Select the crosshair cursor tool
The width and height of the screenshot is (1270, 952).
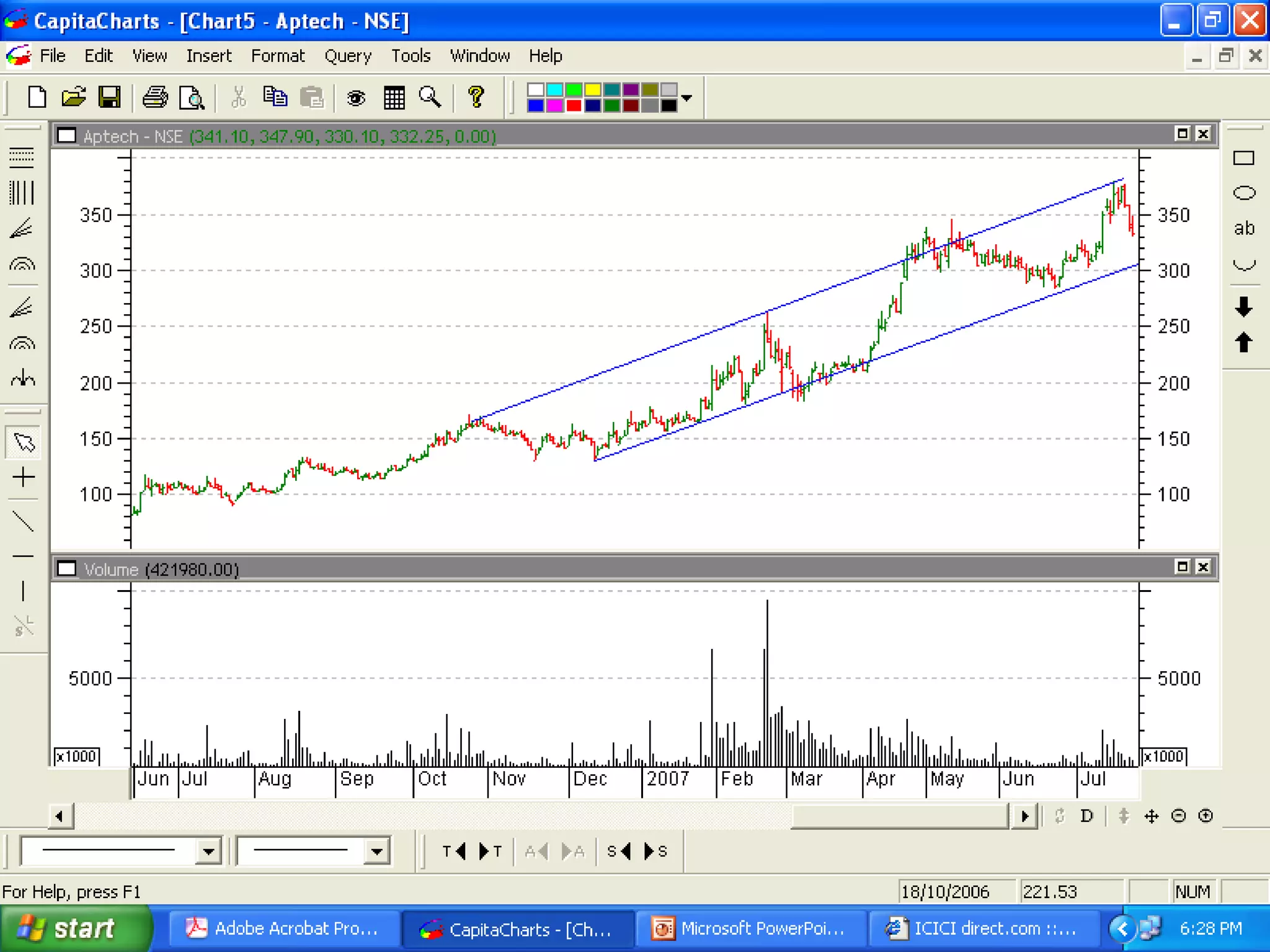pos(23,477)
